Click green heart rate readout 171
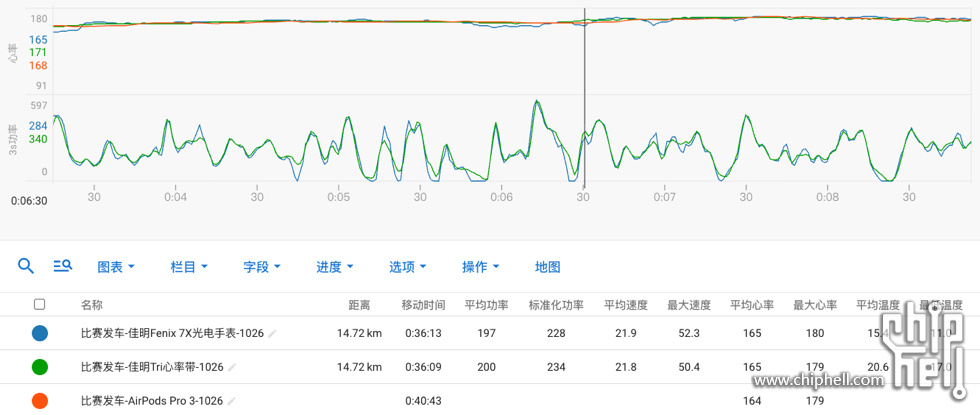Screen dimensions: 980x415 pos(38,52)
